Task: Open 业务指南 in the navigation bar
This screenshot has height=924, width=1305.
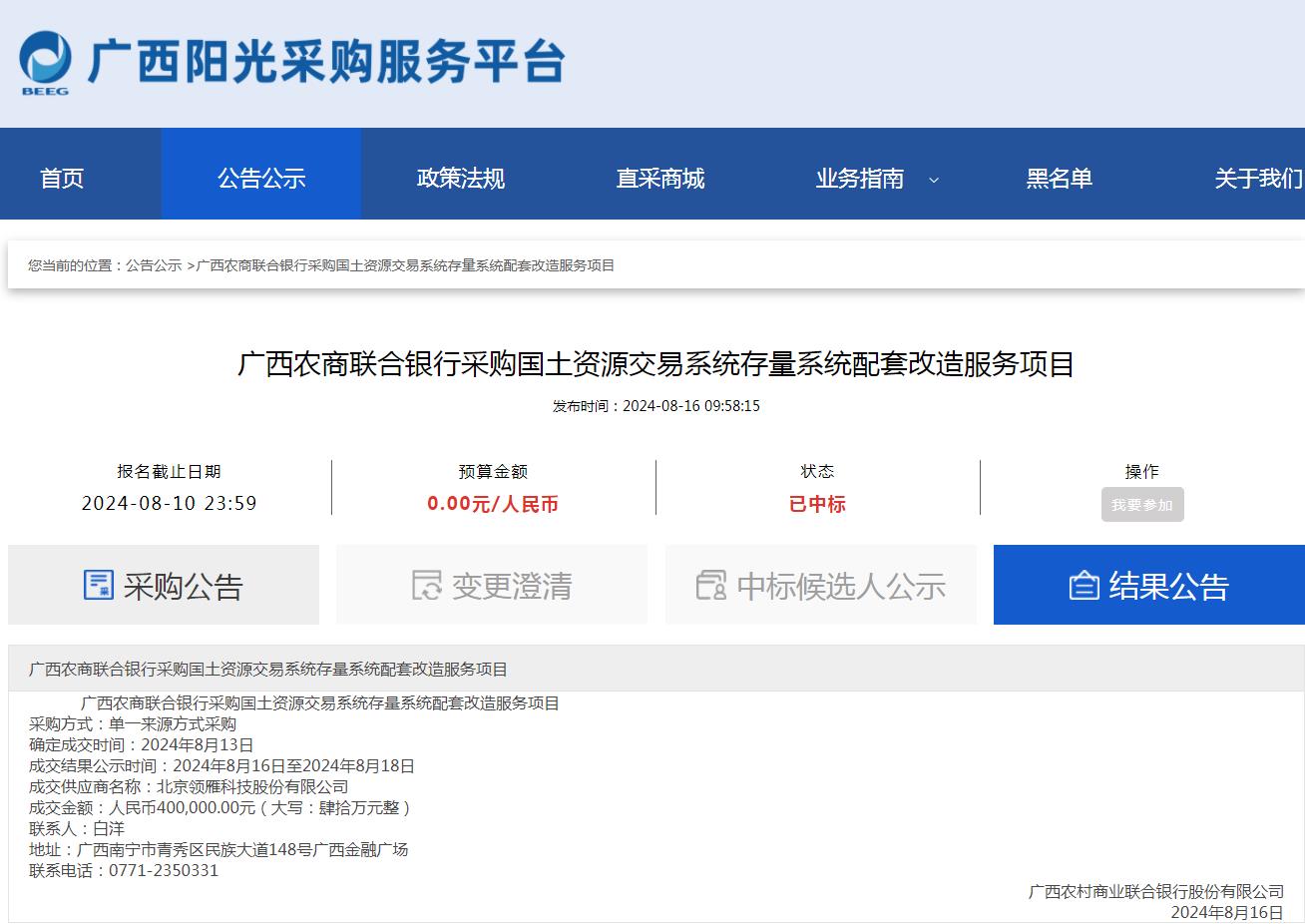Action: 860,179
